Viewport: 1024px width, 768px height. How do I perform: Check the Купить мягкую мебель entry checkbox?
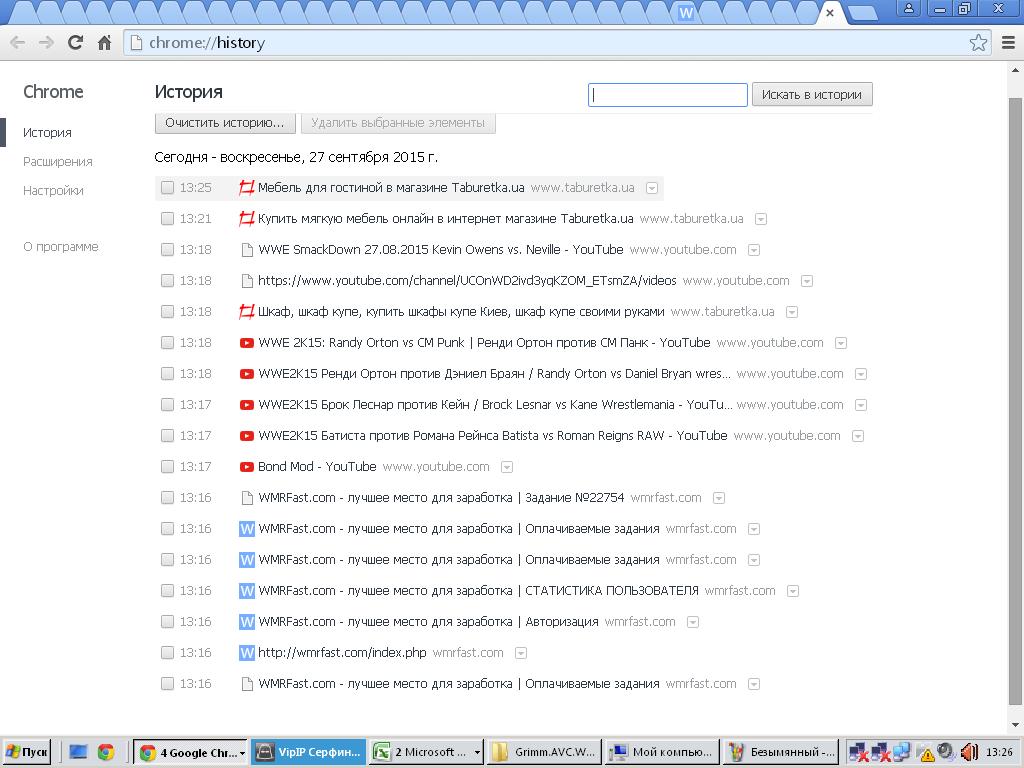(167, 219)
